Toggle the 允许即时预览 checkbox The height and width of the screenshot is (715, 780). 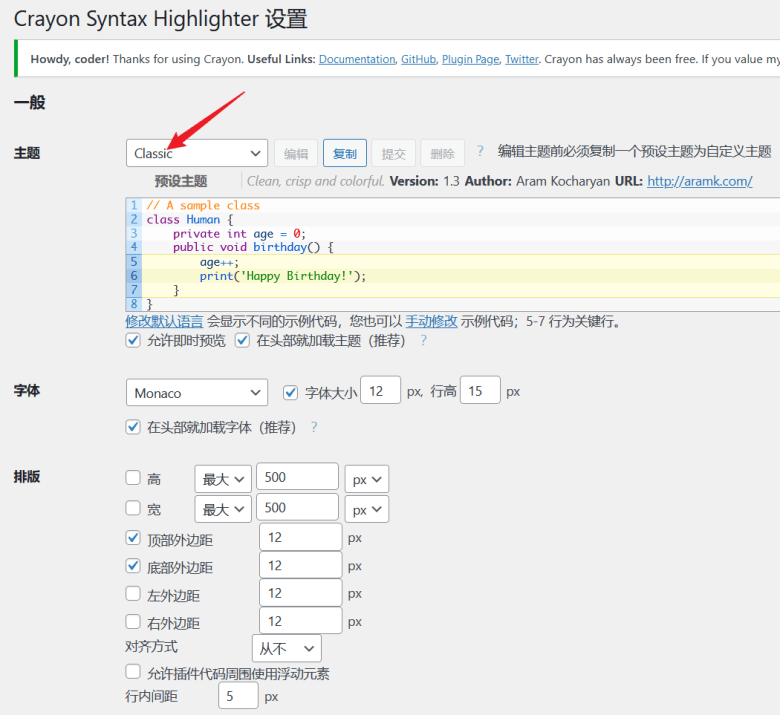[133, 340]
